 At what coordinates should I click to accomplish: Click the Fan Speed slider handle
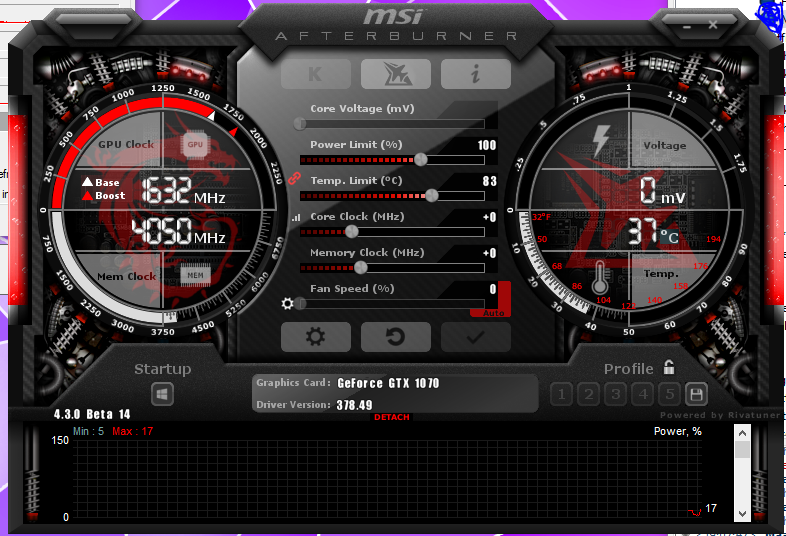pyautogui.click(x=300, y=304)
